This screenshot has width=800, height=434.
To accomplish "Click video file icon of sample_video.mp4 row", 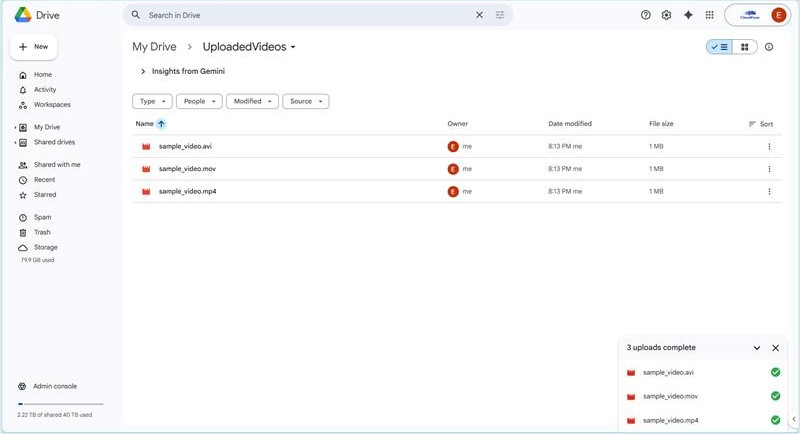I will (146, 191).
